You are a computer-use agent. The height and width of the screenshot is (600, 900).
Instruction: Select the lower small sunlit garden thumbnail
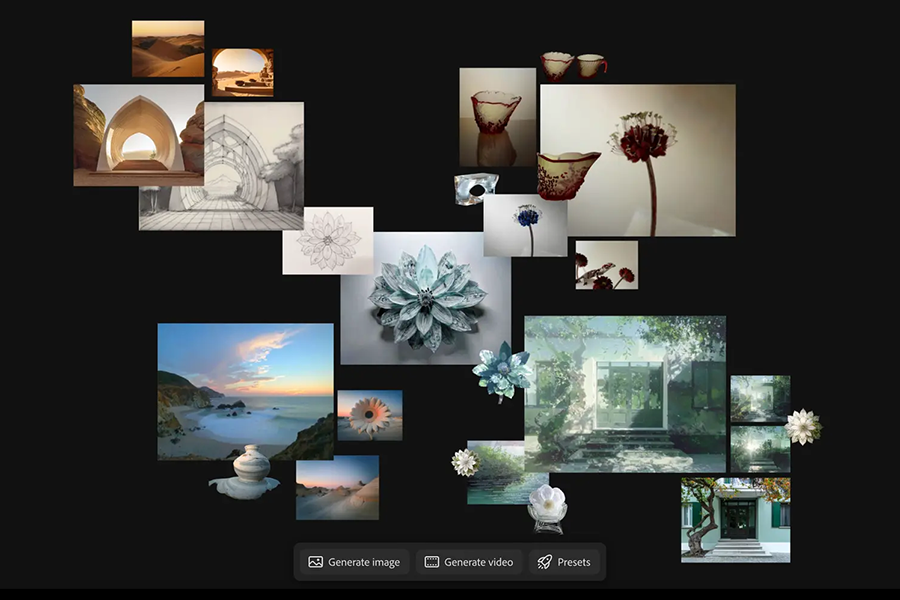tap(761, 449)
